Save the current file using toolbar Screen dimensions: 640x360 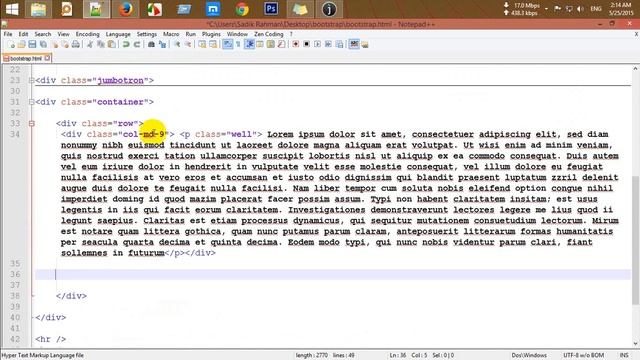click(x=32, y=44)
